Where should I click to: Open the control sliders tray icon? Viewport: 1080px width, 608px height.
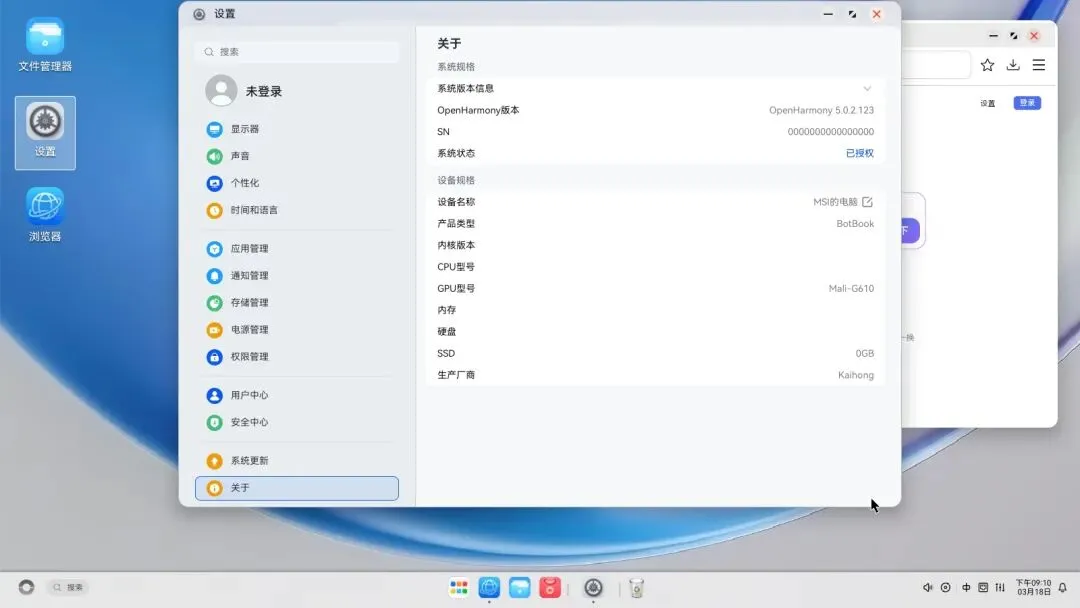(x=1000, y=587)
